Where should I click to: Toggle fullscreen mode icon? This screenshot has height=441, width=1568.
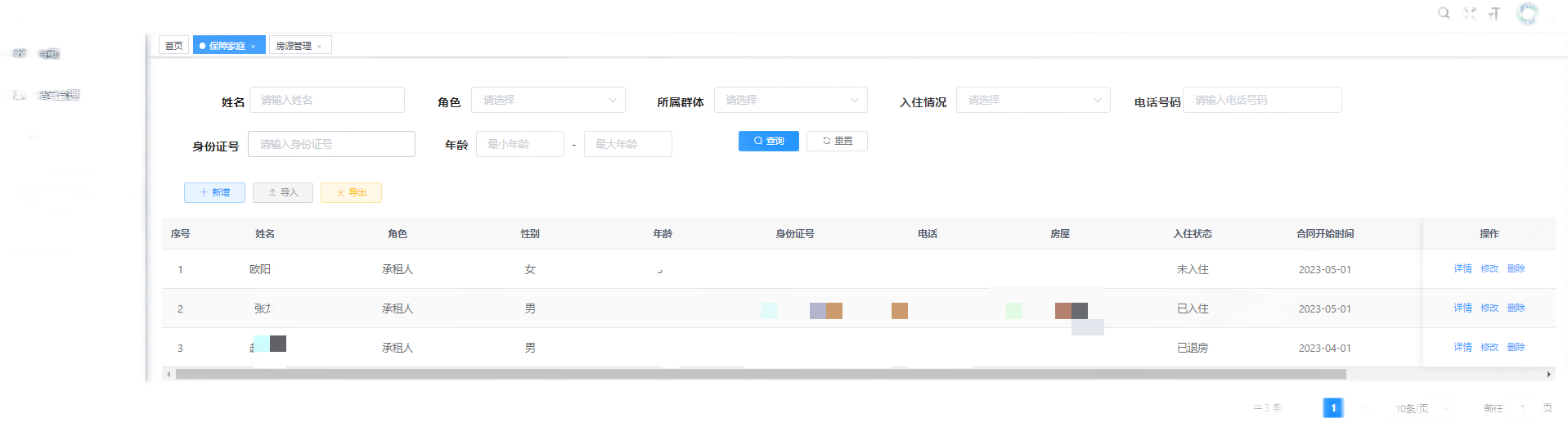point(1470,13)
